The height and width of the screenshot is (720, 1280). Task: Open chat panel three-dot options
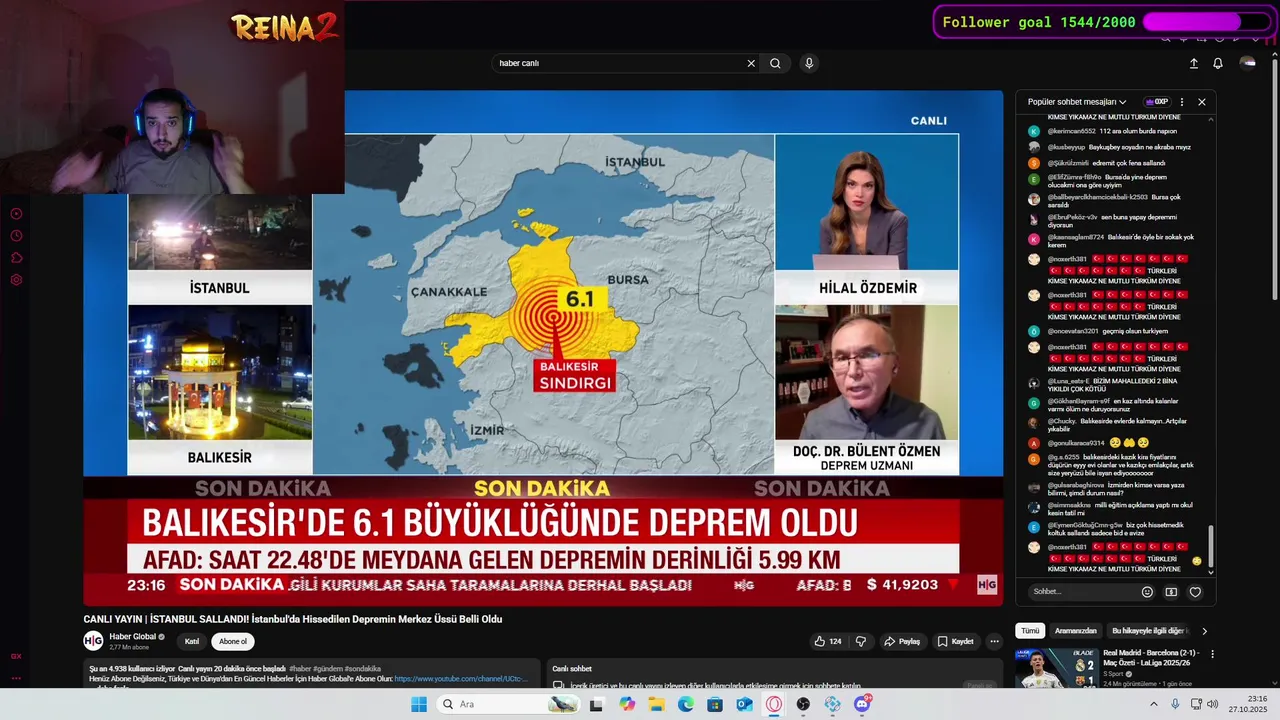(x=1182, y=102)
